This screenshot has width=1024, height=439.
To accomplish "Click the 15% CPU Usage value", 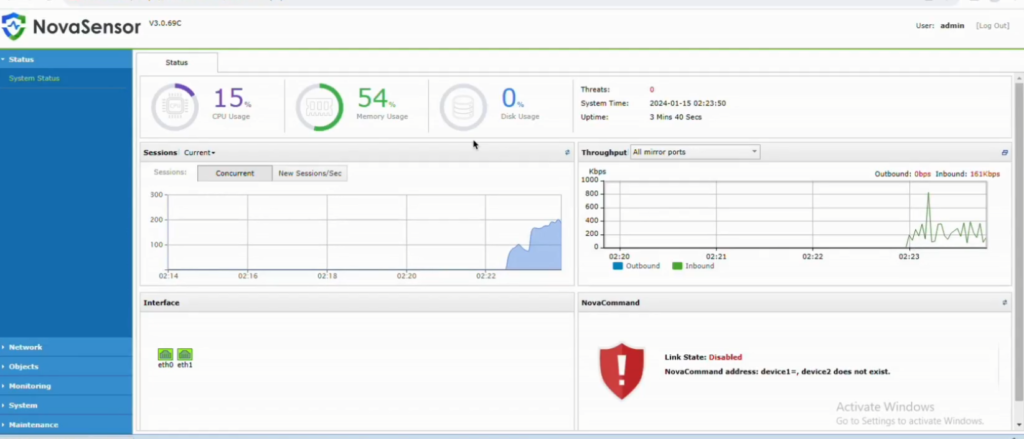I will click(232, 99).
